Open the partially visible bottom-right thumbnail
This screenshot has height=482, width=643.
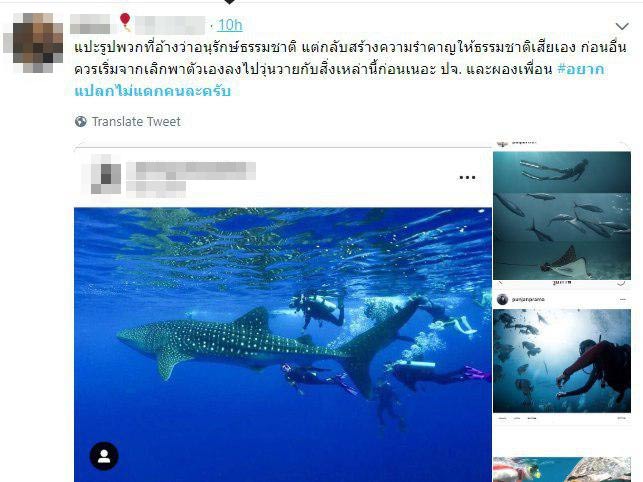pos(562,470)
